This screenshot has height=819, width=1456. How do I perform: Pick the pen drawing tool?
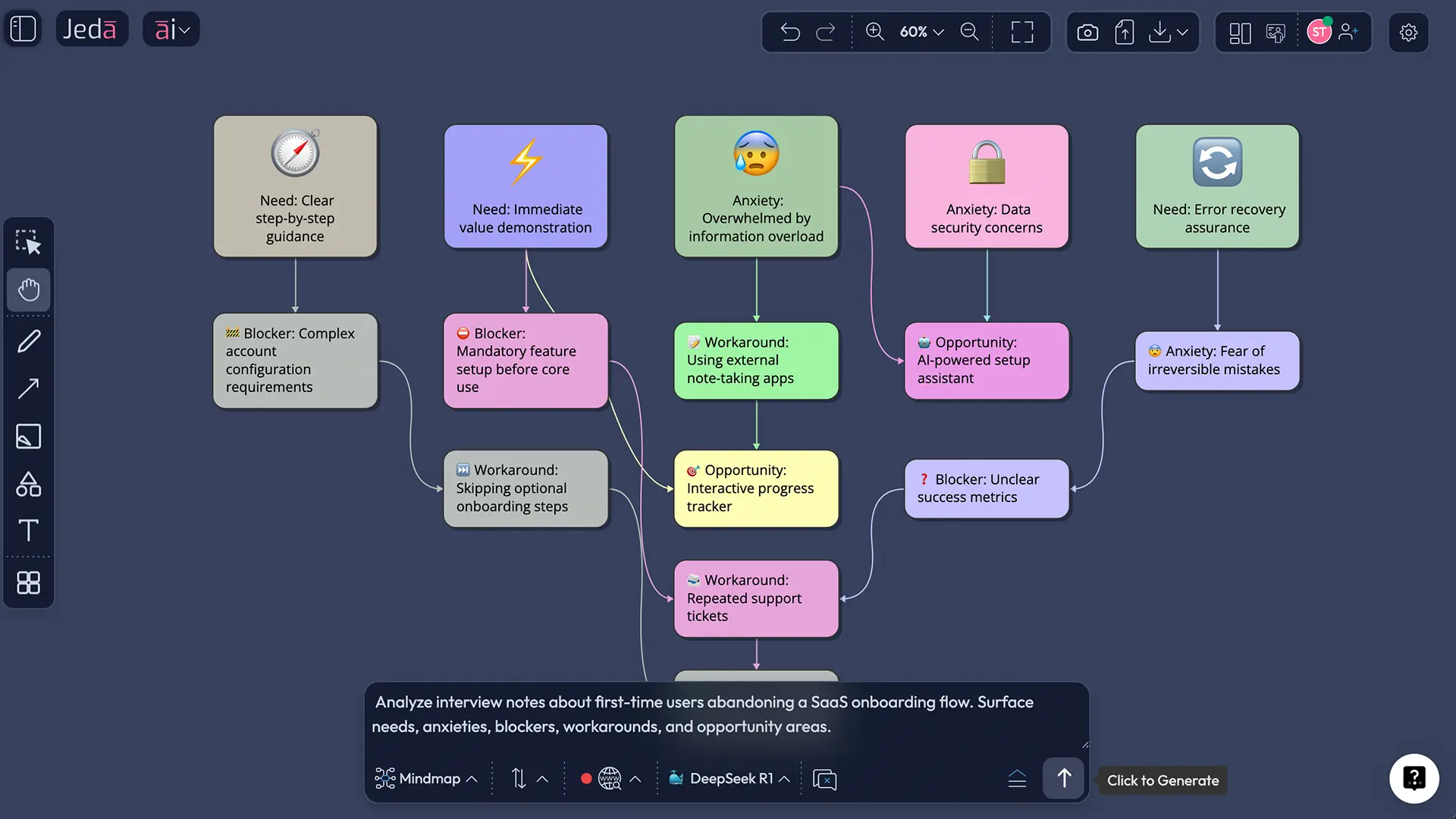coord(28,340)
